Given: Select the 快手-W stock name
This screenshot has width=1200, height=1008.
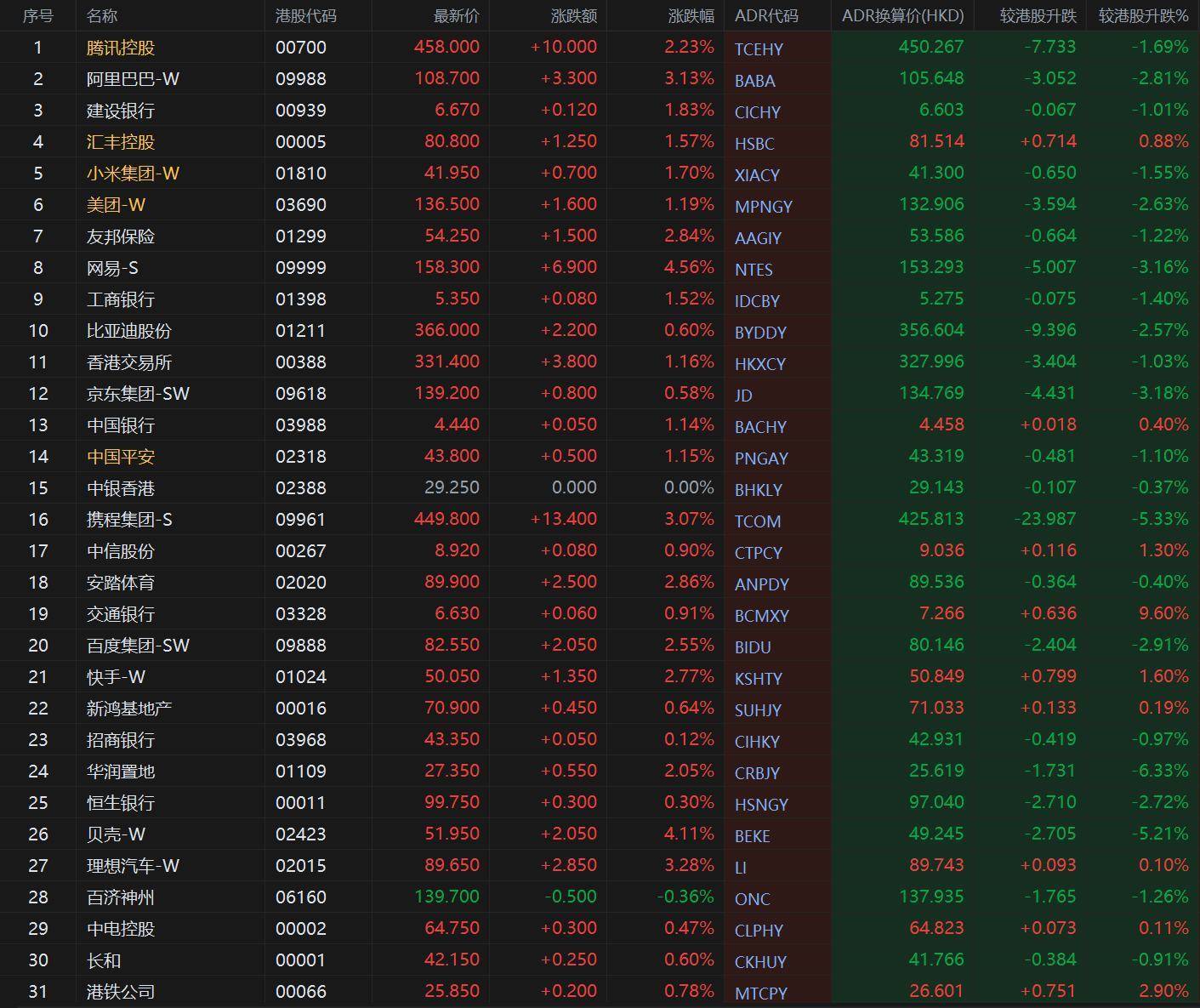Looking at the screenshot, I should tap(116, 677).
